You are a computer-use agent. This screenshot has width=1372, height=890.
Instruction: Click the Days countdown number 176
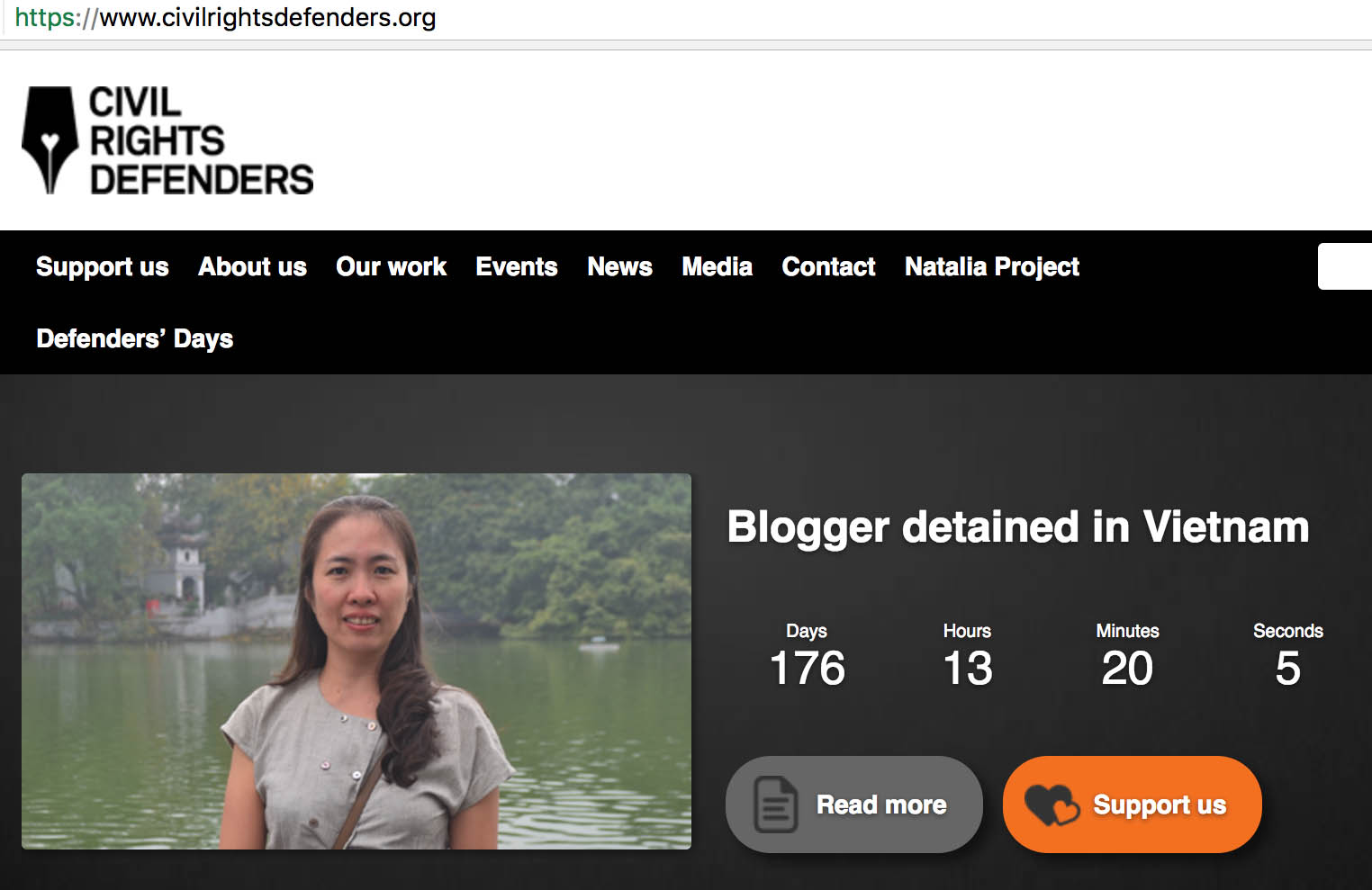(x=808, y=669)
